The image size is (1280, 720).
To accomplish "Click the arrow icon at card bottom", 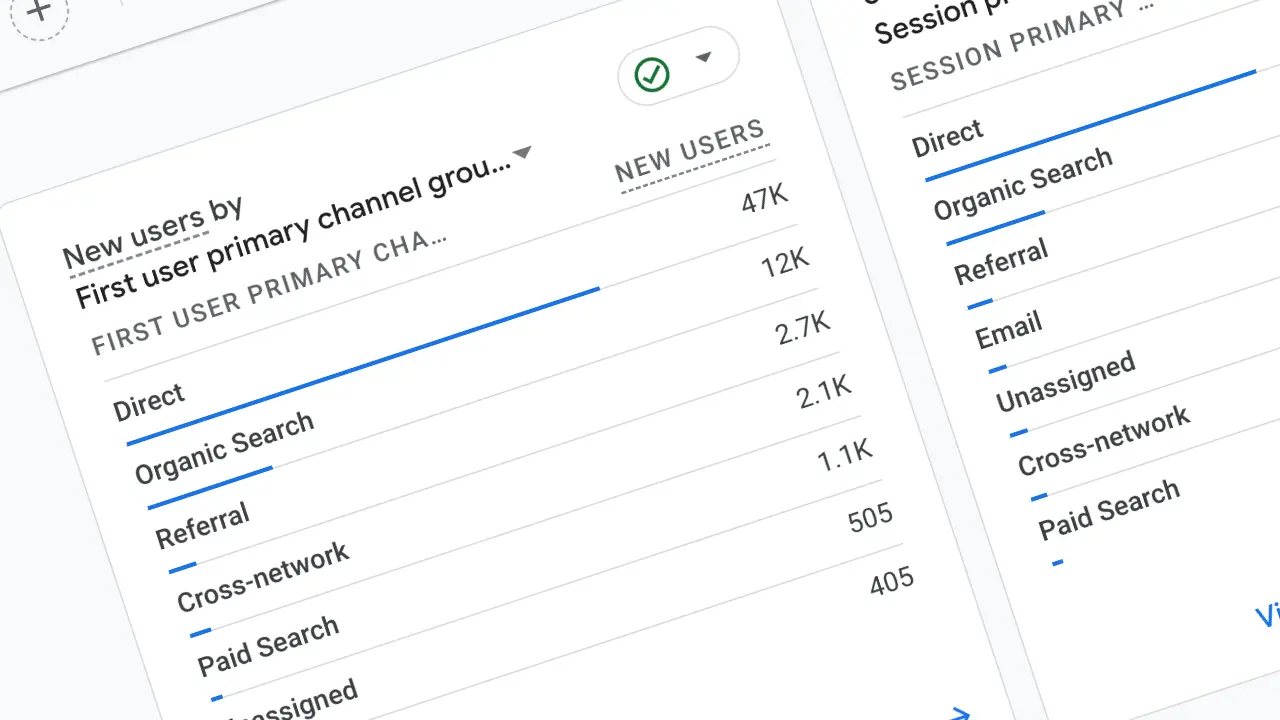I will click(x=958, y=713).
